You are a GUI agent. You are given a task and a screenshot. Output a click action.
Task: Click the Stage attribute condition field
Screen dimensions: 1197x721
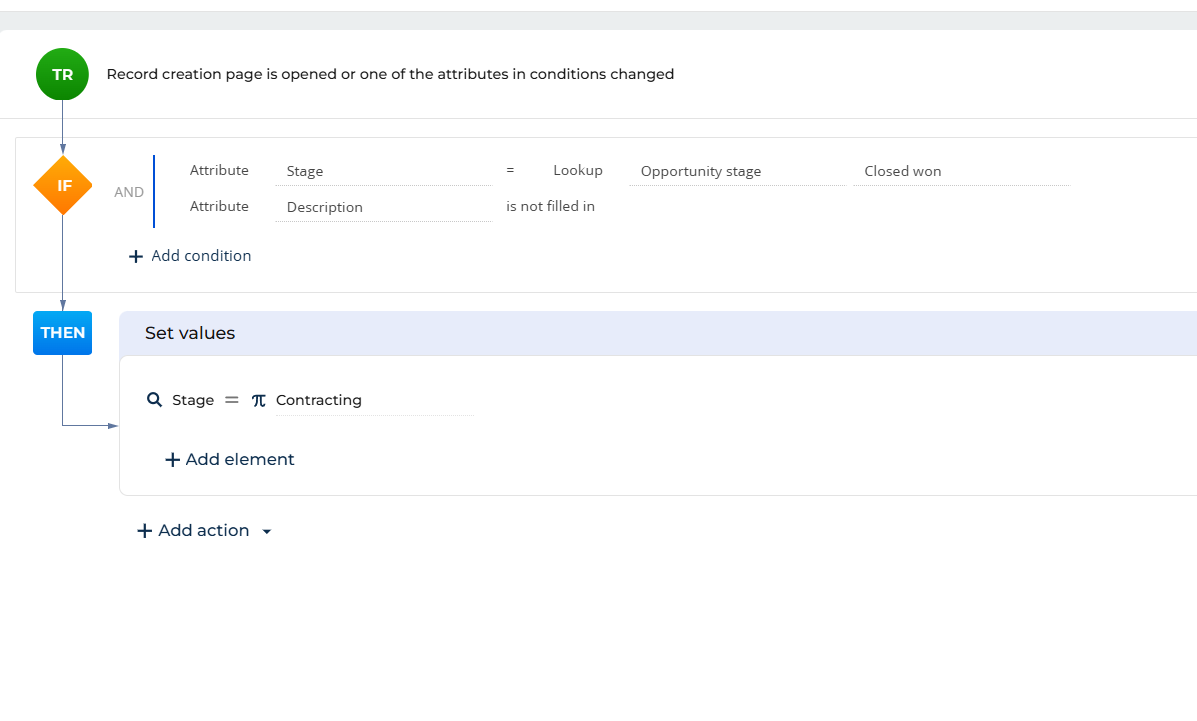click(382, 172)
